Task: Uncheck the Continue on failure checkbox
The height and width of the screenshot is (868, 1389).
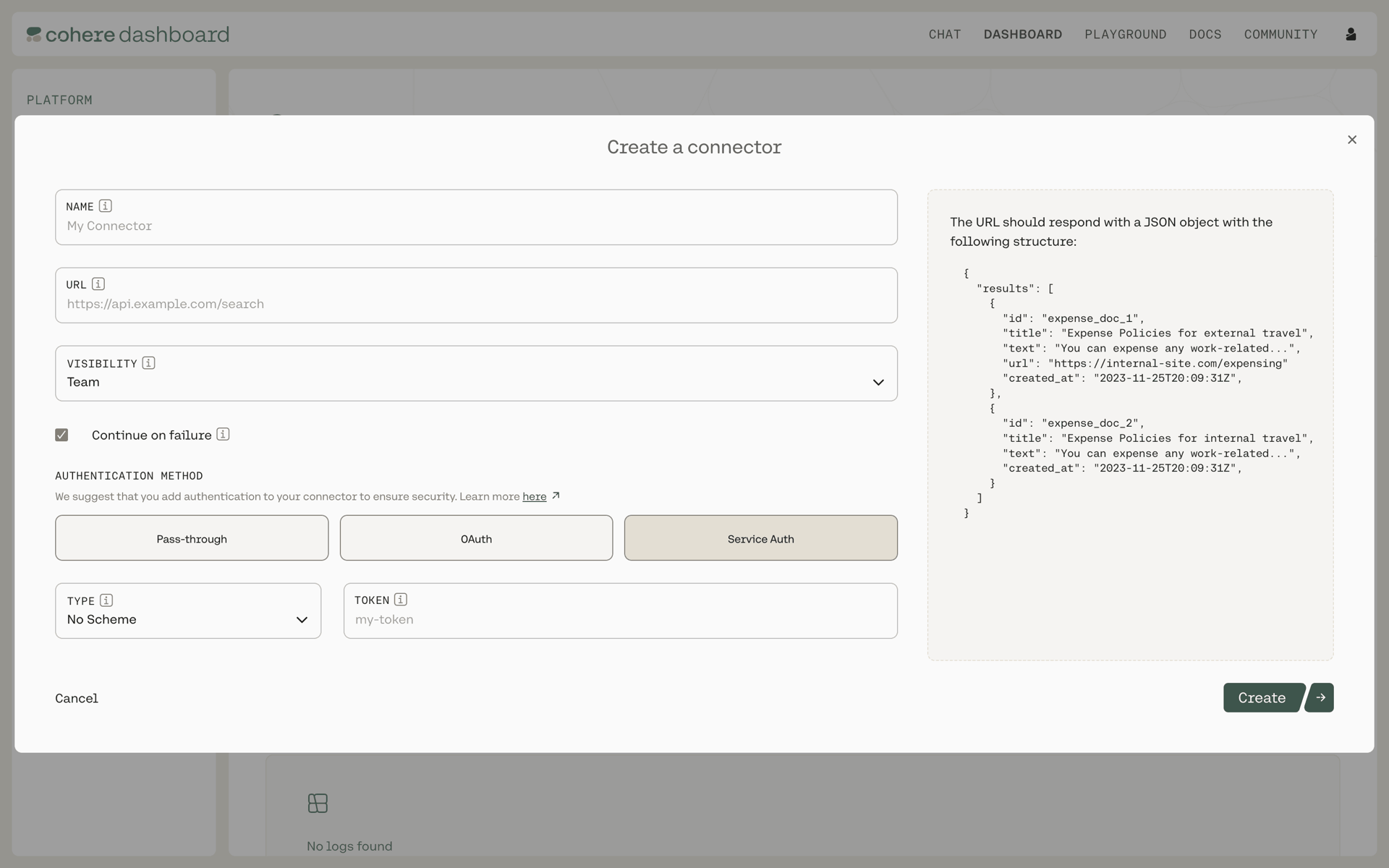Action: [61, 435]
